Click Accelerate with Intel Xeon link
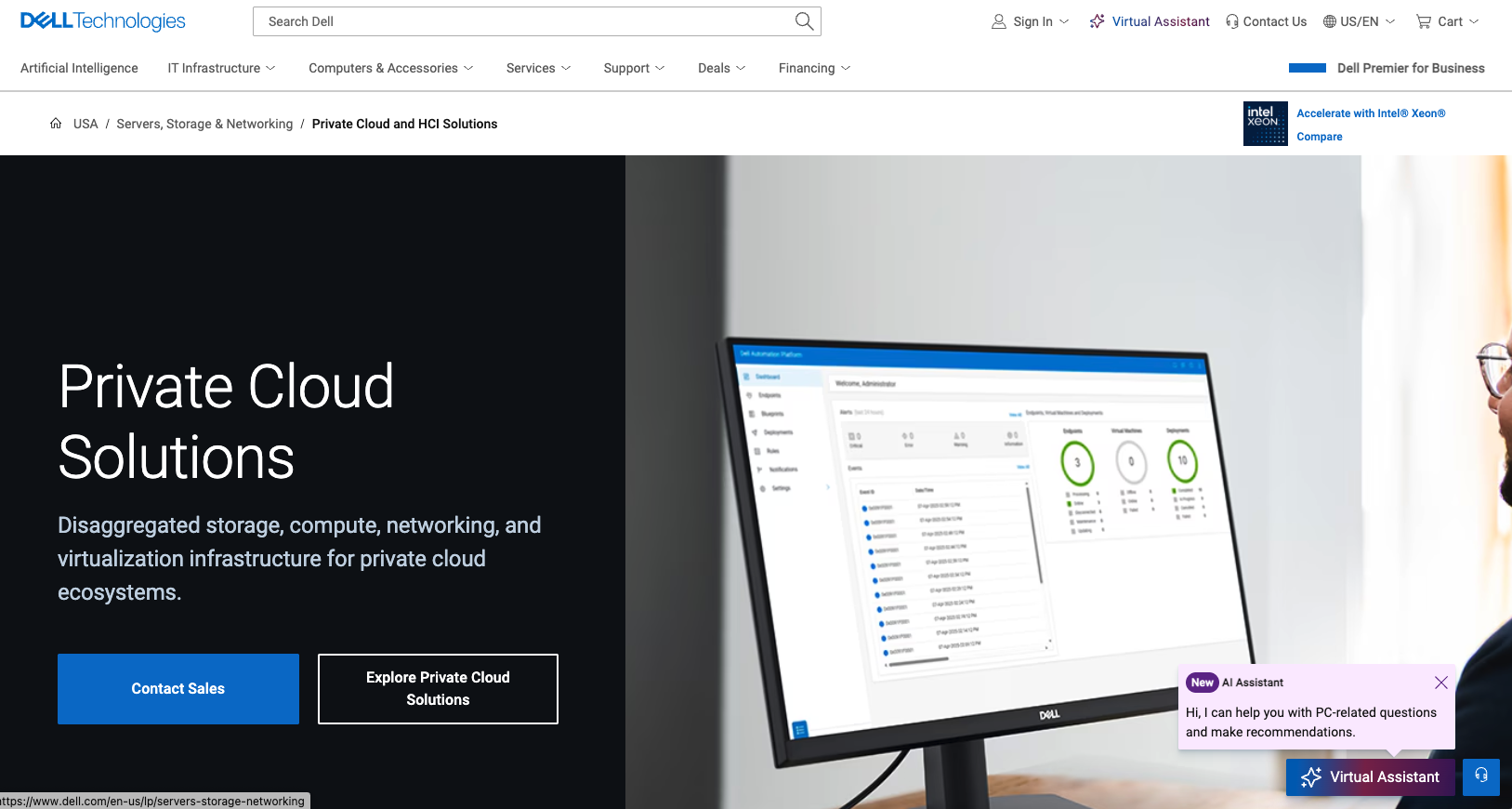The height and width of the screenshot is (809, 1512). pos(1371,113)
